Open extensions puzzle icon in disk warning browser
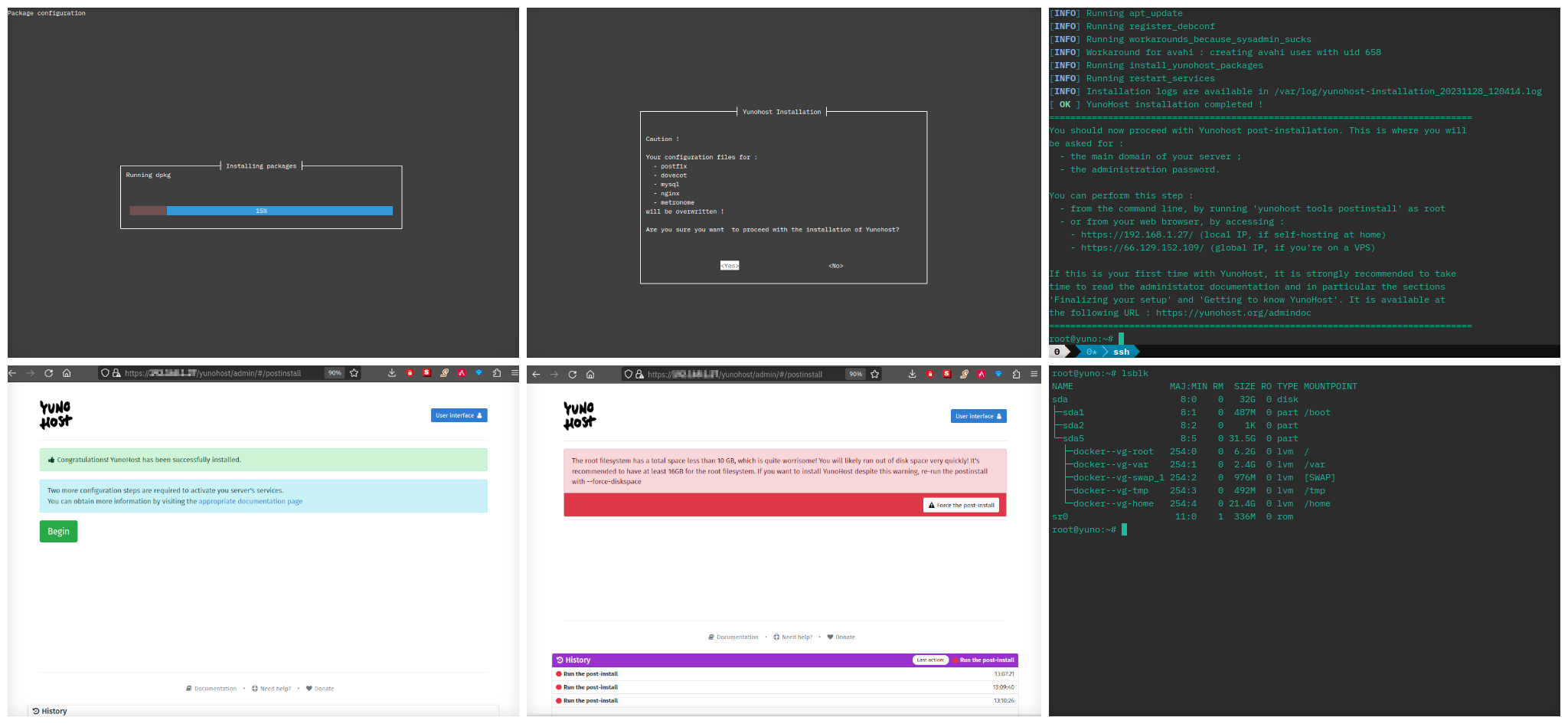1568x724 pixels. pos(1016,374)
